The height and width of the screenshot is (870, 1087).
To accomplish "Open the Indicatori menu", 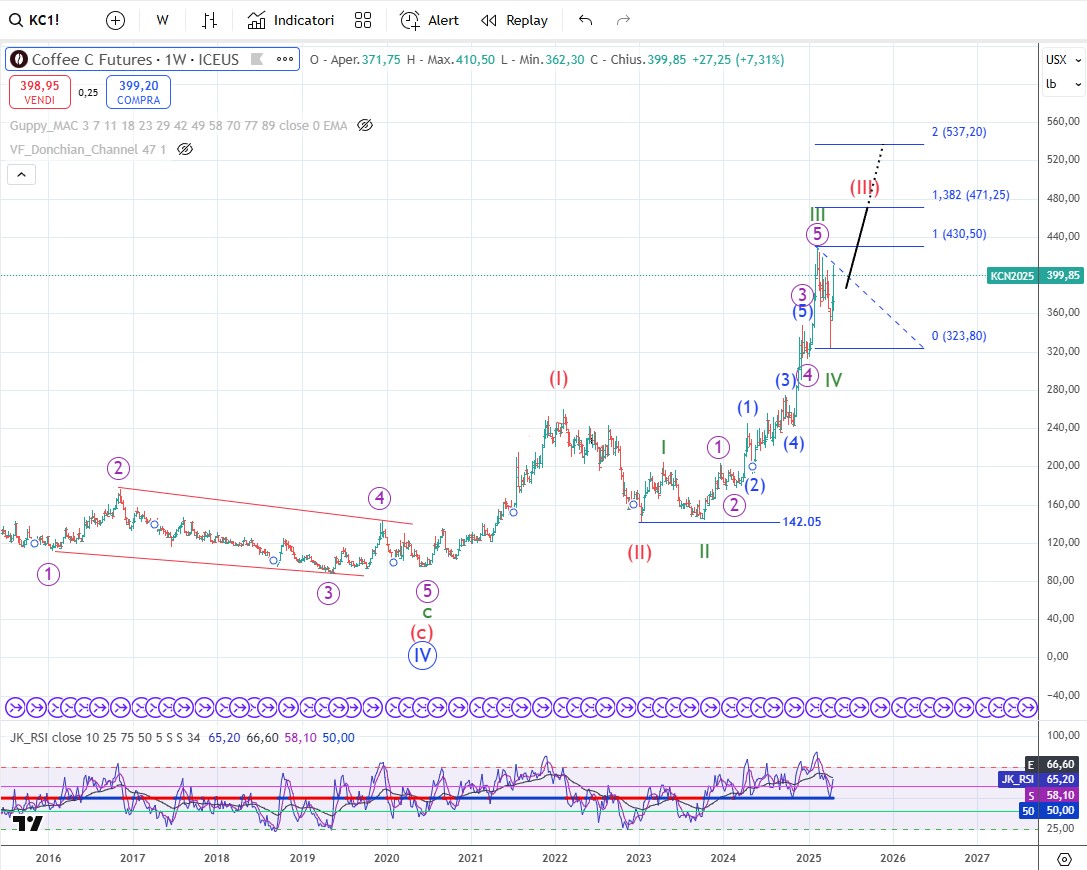I will 291,20.
